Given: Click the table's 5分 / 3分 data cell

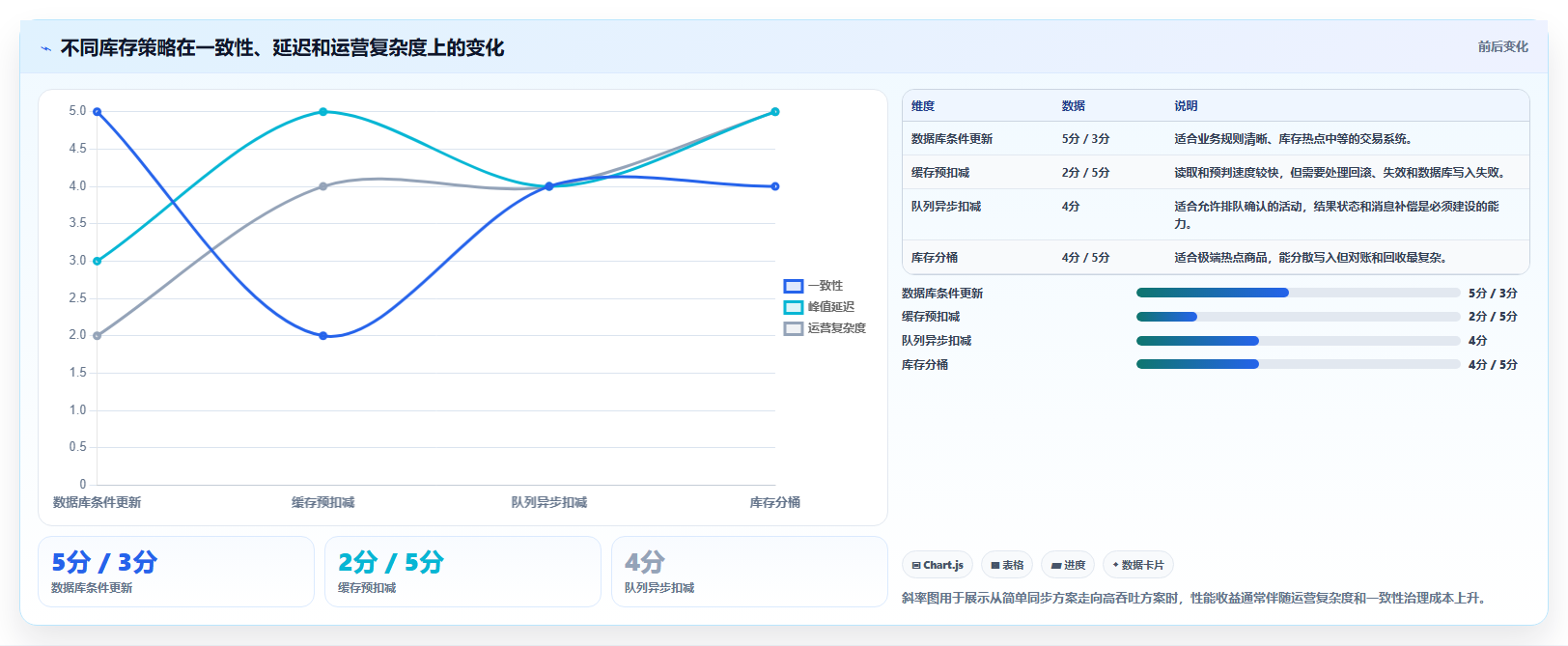Looking at the screenshot, I should tap(1085, 139).
